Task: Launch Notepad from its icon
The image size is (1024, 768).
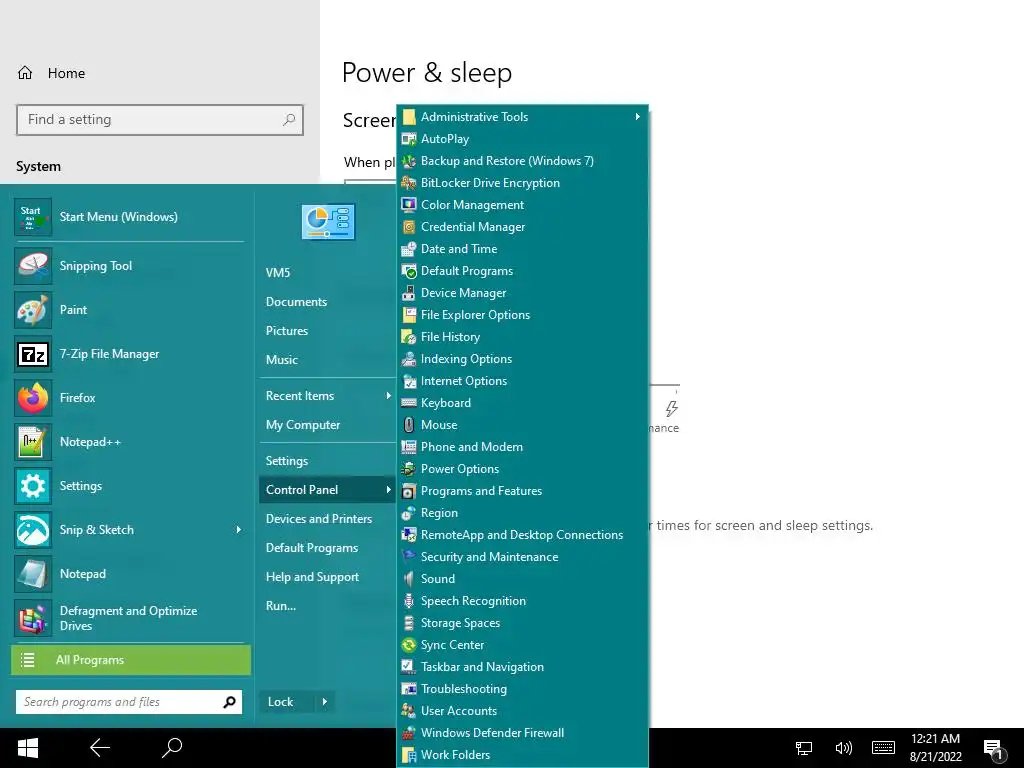Action: [x=33, y=573]
